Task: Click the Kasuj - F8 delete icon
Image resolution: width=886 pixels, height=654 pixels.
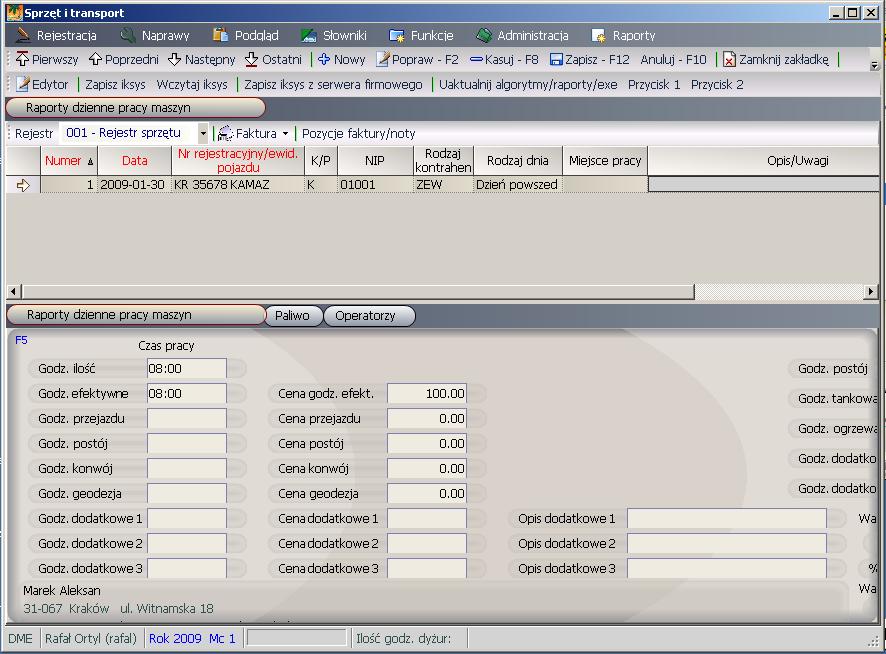Action: point(476,59)
